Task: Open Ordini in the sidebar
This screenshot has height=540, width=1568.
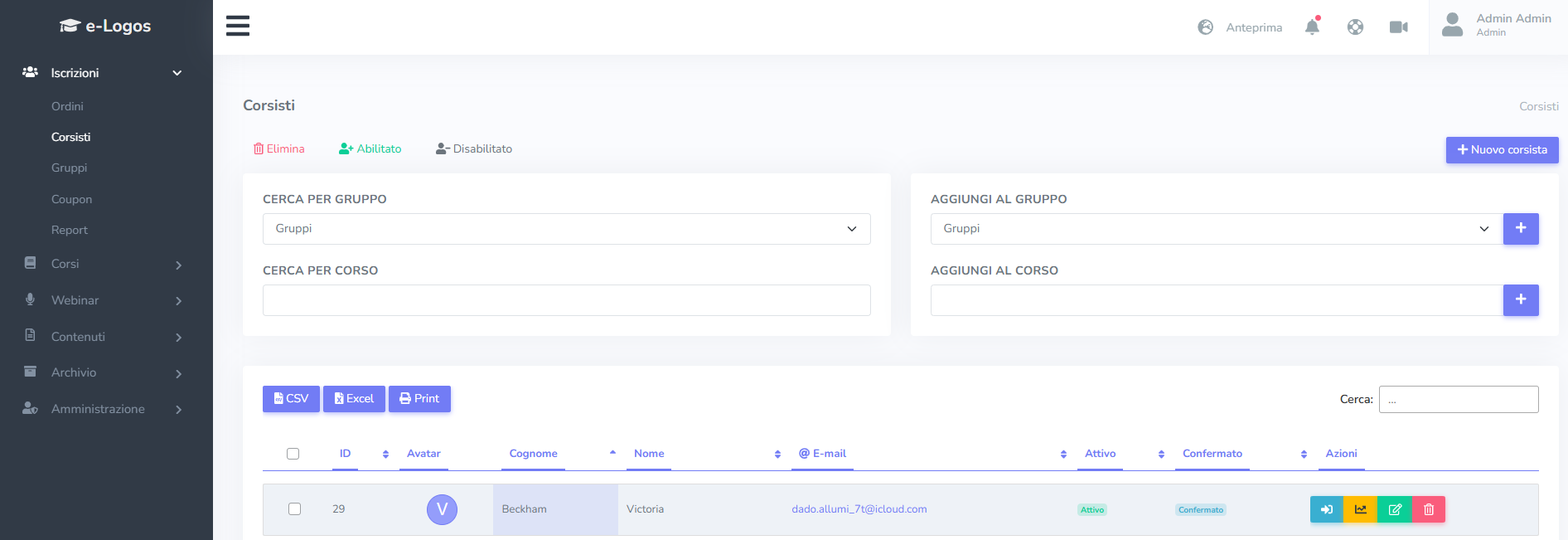Action: pos(67,106)
